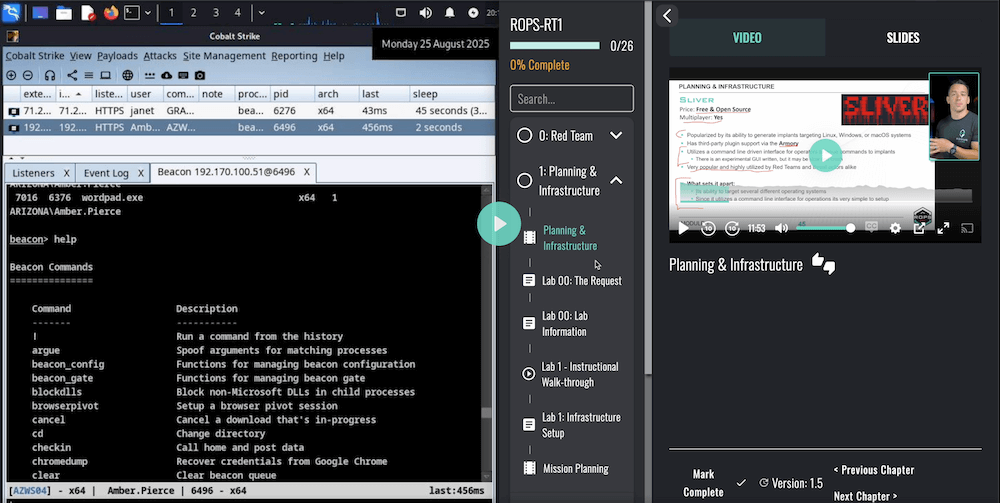Click the globe icon in Cobalt Strike toolbar

tap(128, 75)
